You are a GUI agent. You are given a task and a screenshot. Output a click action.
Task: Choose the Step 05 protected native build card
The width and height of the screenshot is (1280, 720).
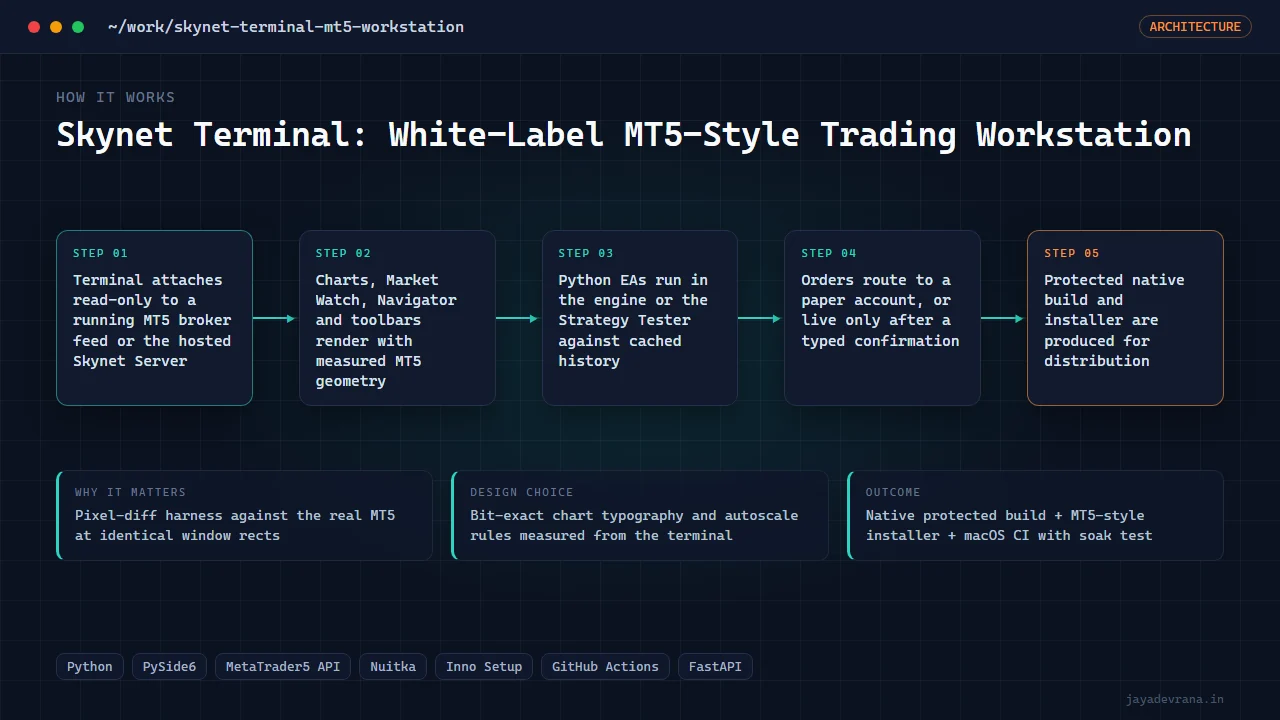coord(1125,318)
